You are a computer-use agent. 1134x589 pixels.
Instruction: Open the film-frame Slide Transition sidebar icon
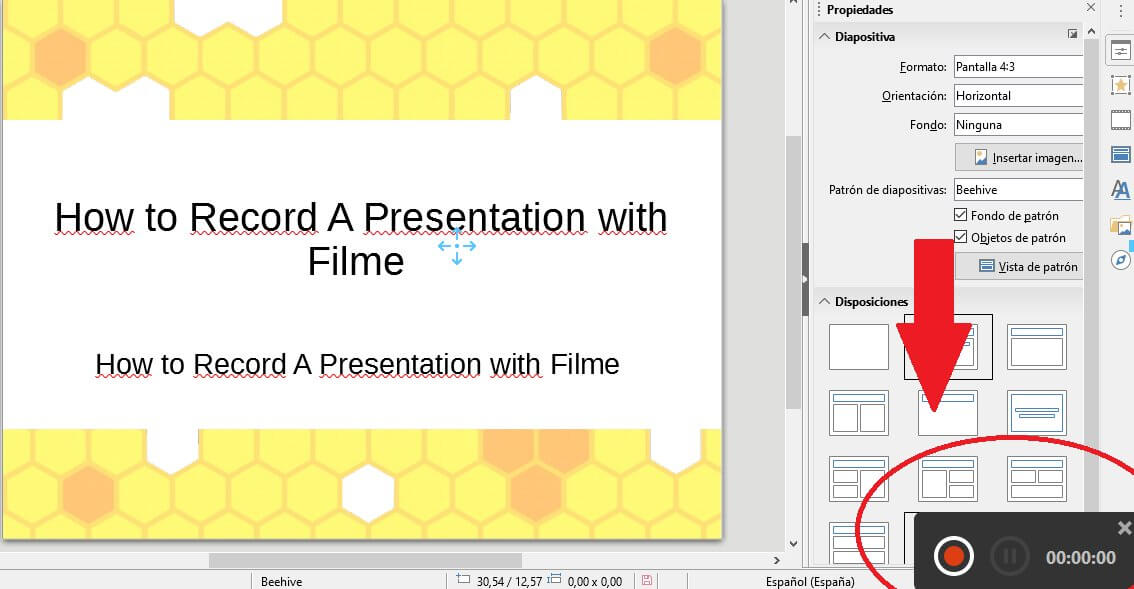coord(1120,120)
